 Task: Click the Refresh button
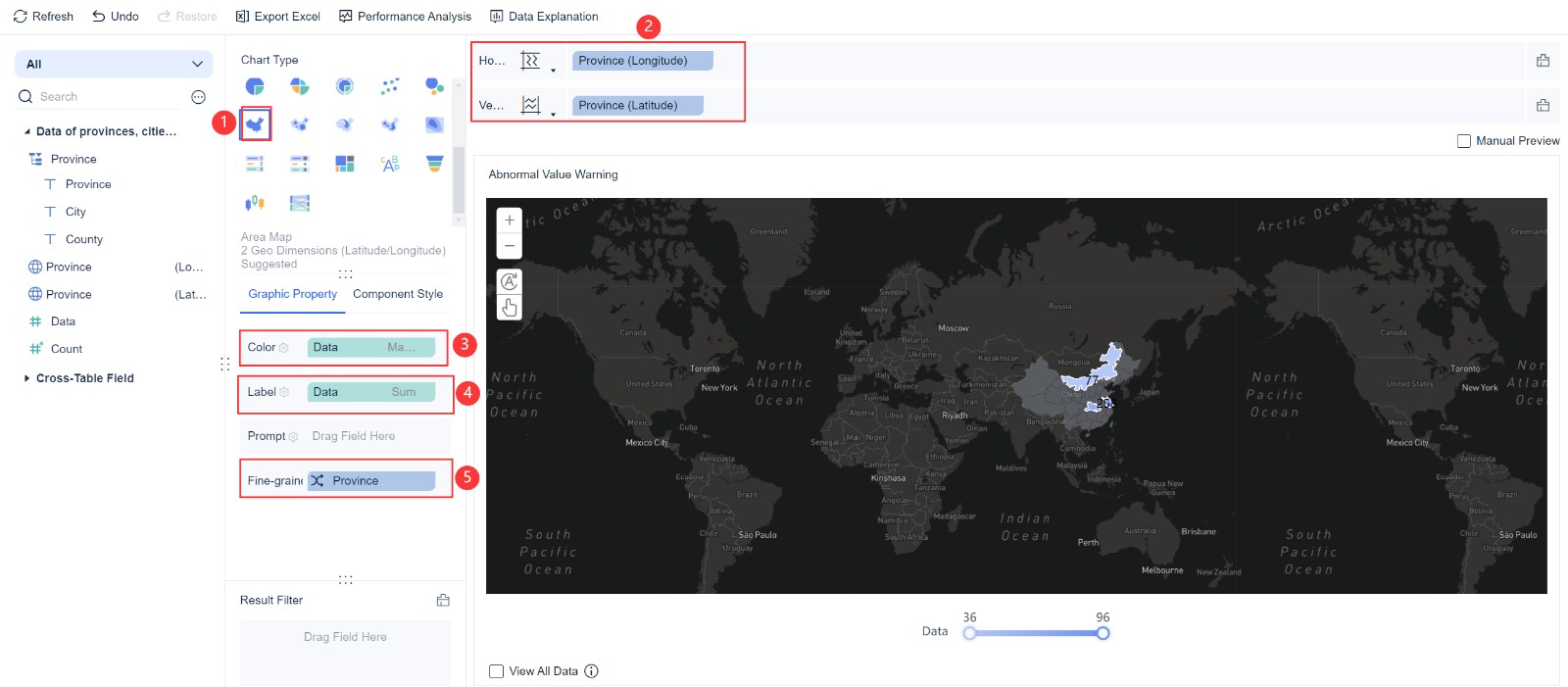tap(43, 17)
